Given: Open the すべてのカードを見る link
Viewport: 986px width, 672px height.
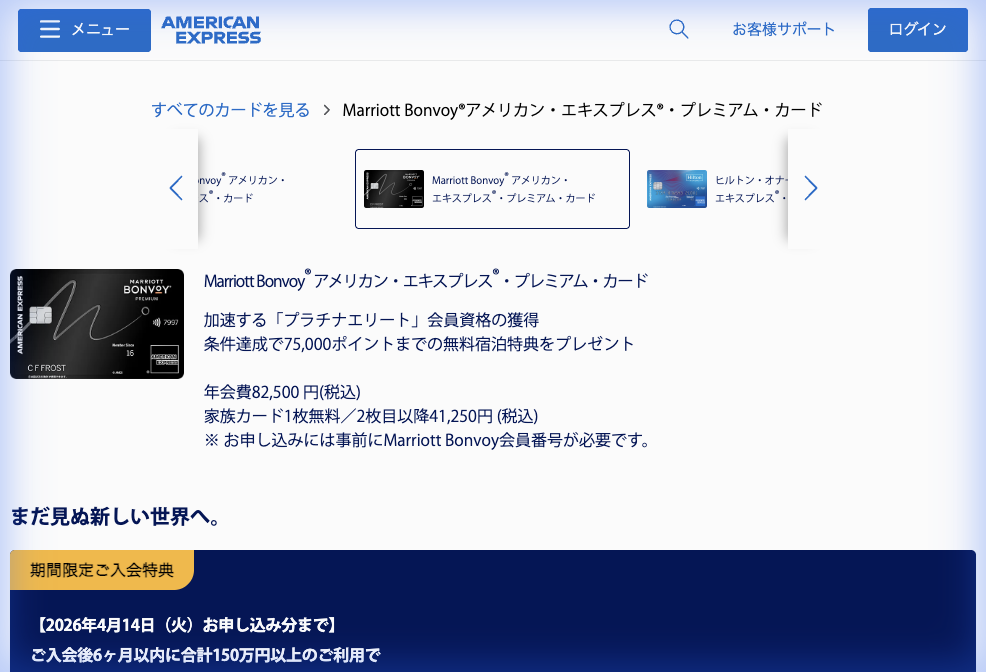Looking at the screenshot, I should pos(230,110).
